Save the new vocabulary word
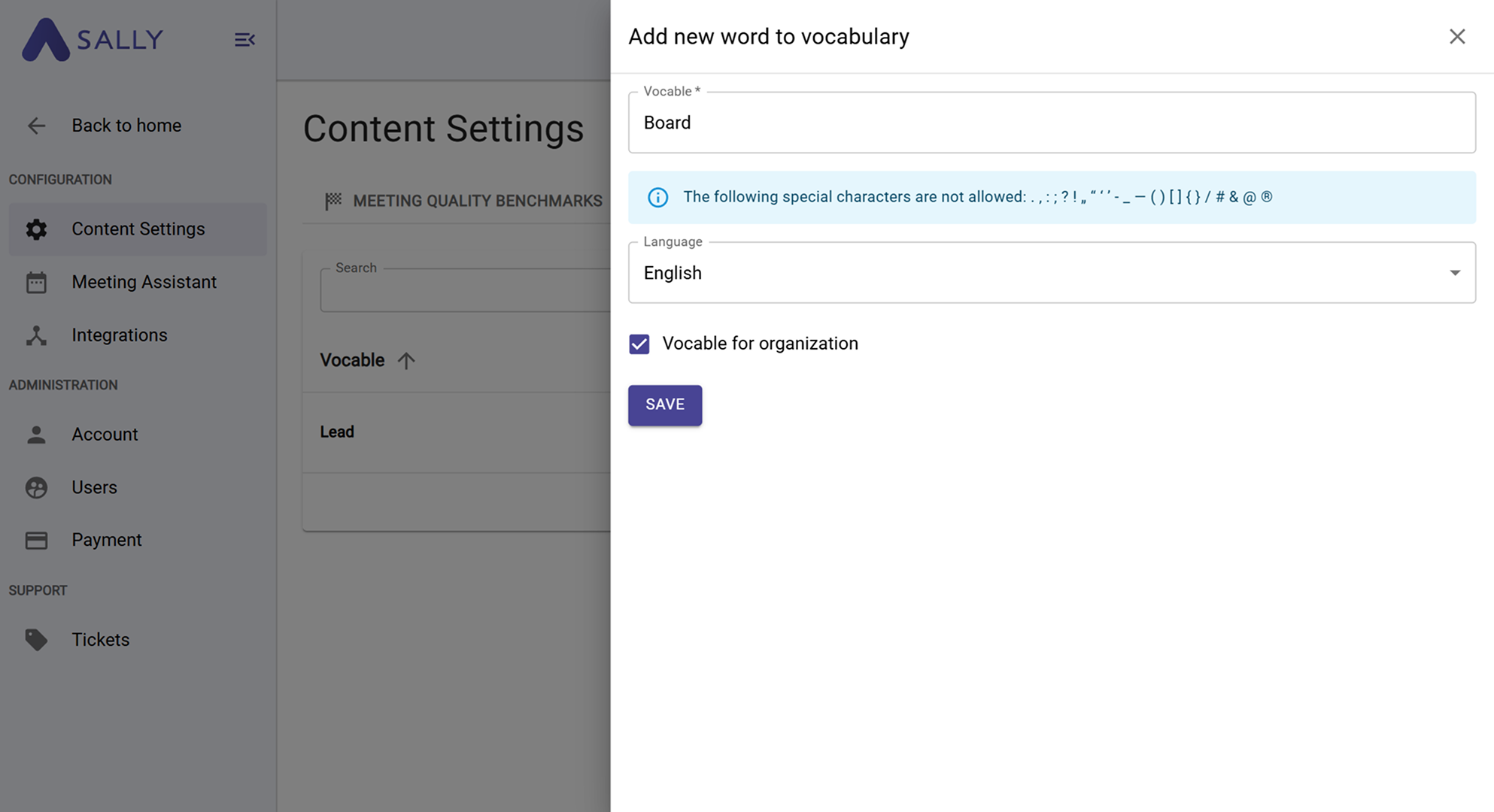 point(665,405)
